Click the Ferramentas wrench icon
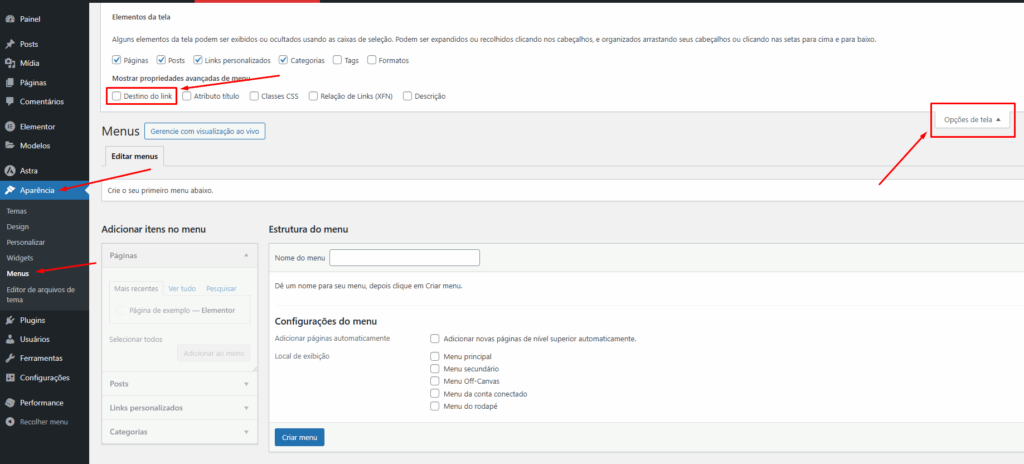1024x464 pixels. 10,358
